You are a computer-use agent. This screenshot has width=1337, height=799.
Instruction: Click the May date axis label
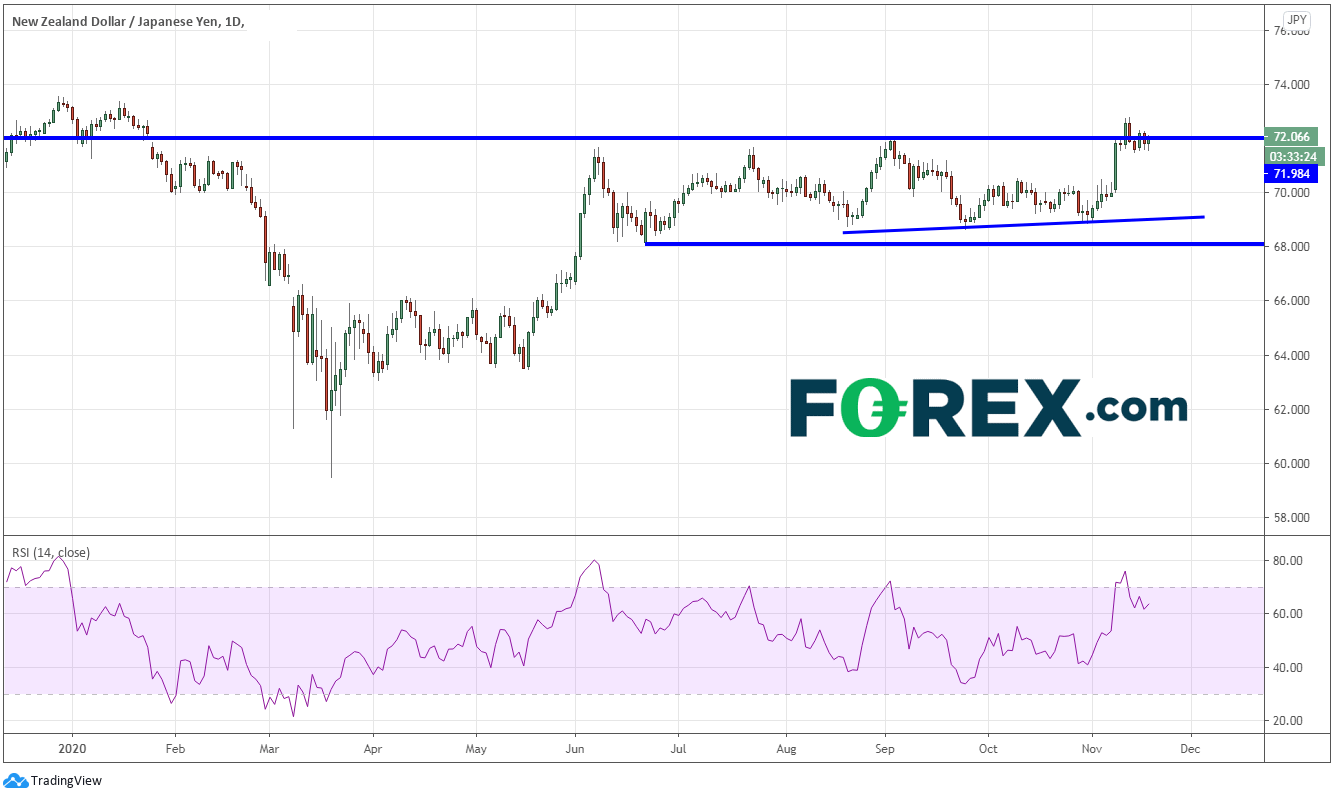pos(477,747)
